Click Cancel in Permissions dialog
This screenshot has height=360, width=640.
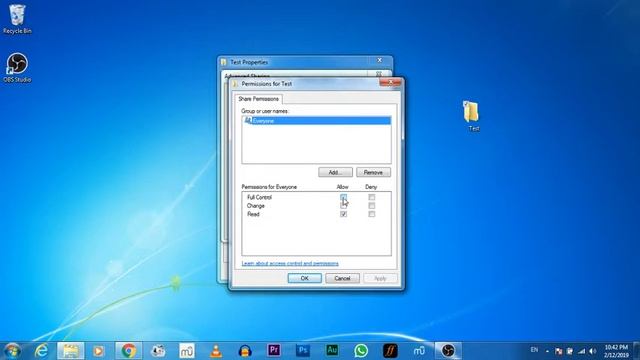(342, 278)
